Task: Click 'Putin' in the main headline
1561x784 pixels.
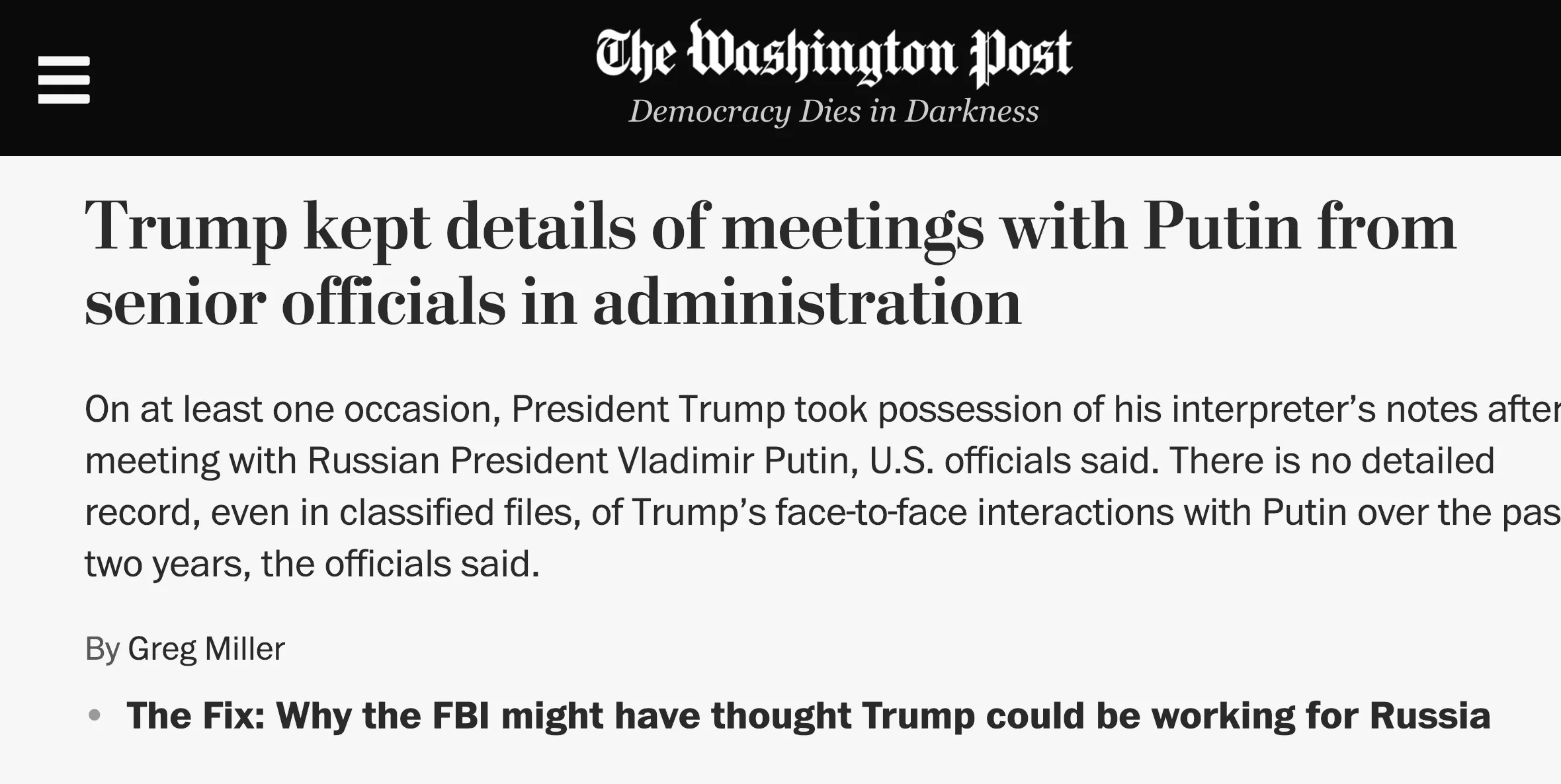Action: tap(1222, 227)
